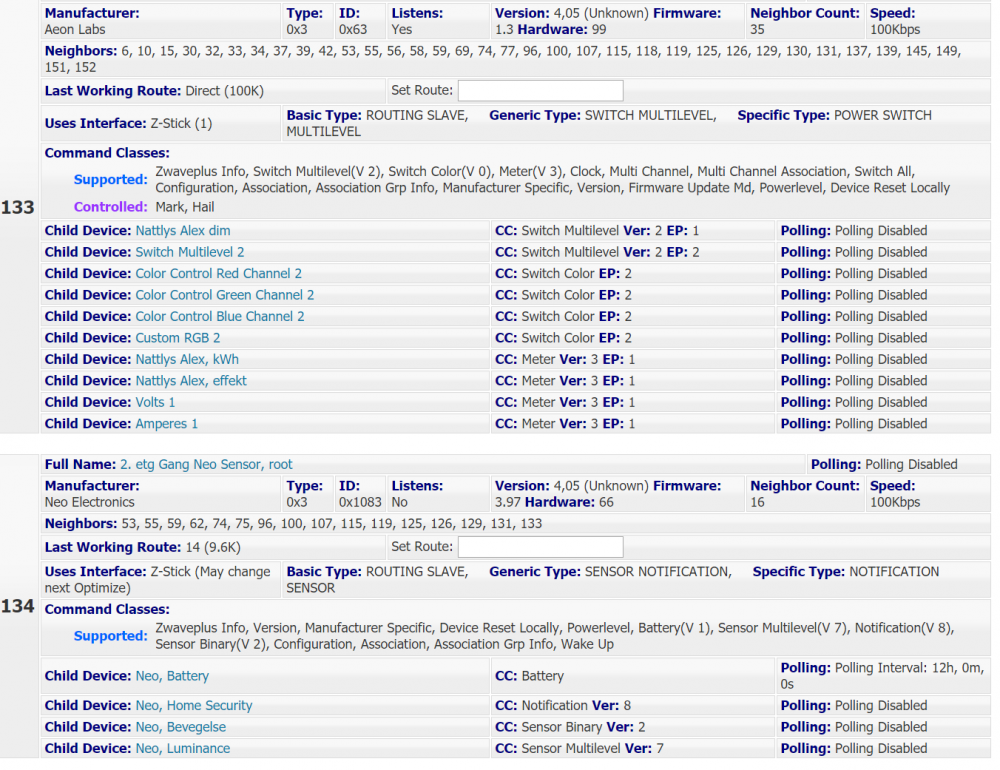Click the Neo, Bevegelse sensor link

181,727
